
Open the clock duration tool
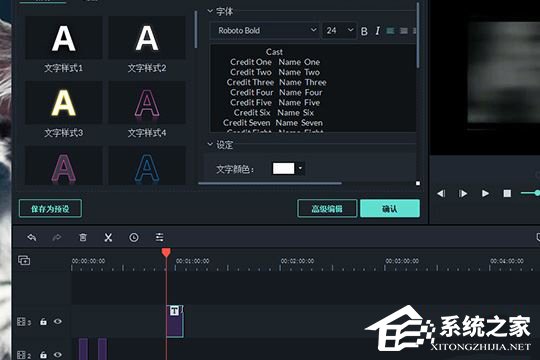coord(134,237)
